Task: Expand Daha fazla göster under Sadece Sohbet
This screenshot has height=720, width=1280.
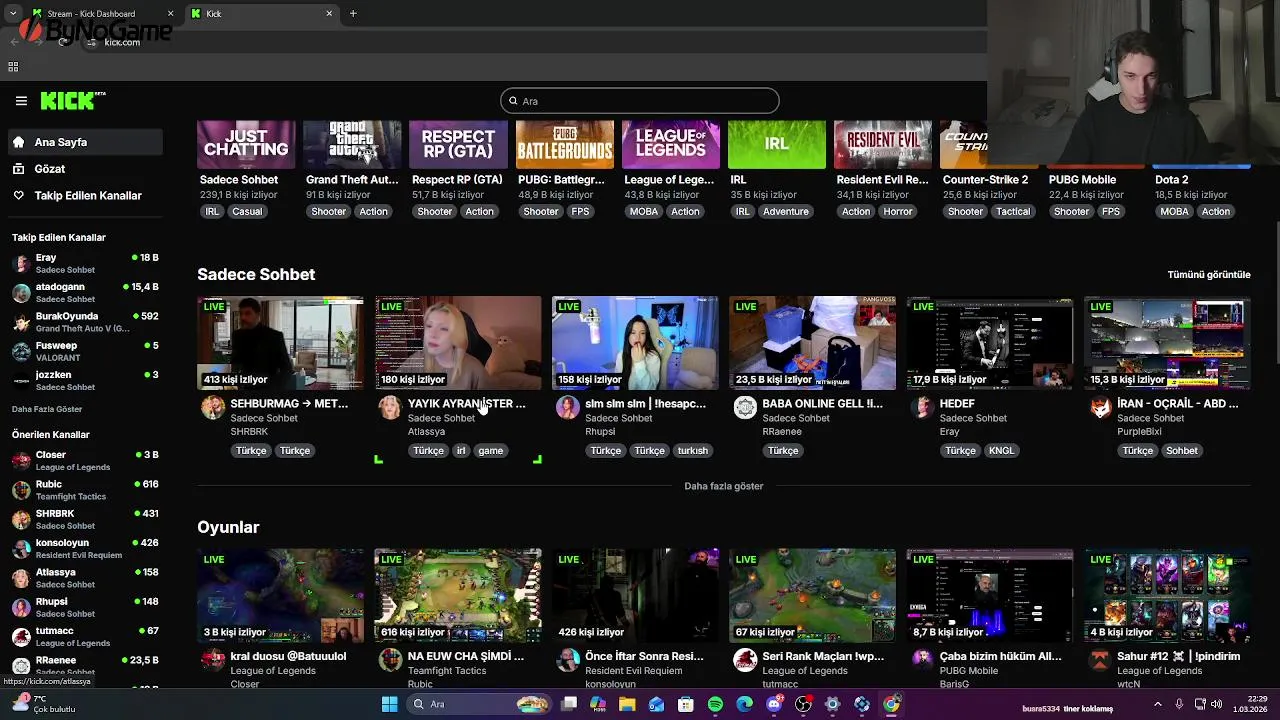Action: tap(724, 486)
